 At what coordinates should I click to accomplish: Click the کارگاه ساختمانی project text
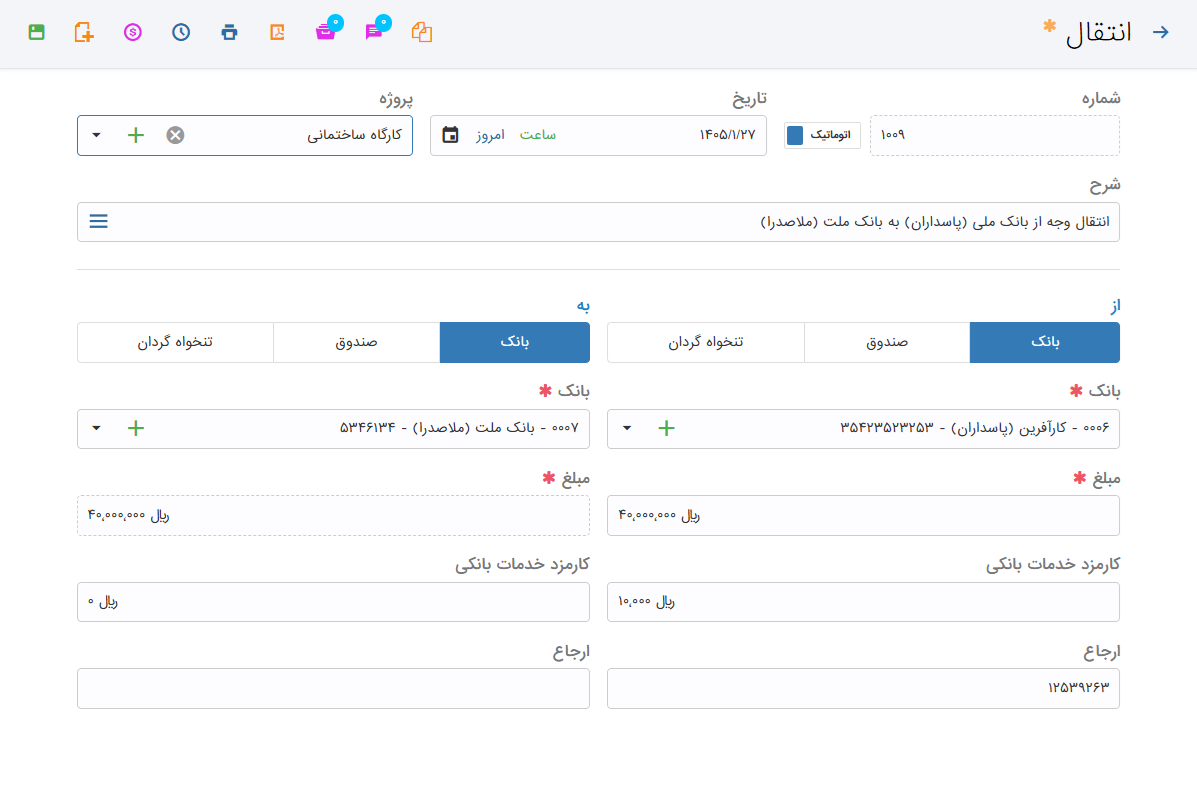(x=354, y=135)
